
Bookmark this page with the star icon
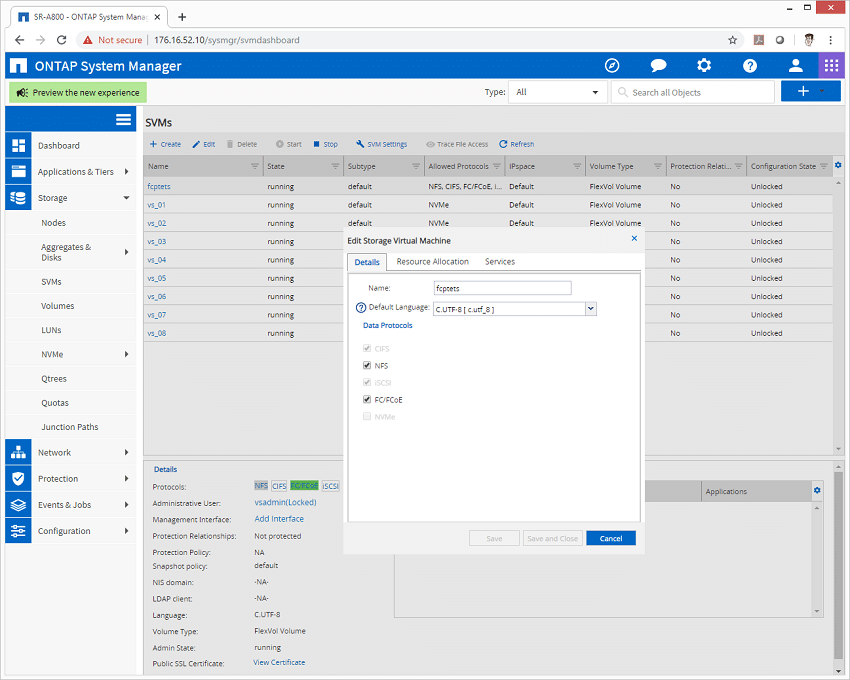click(732, 40)
